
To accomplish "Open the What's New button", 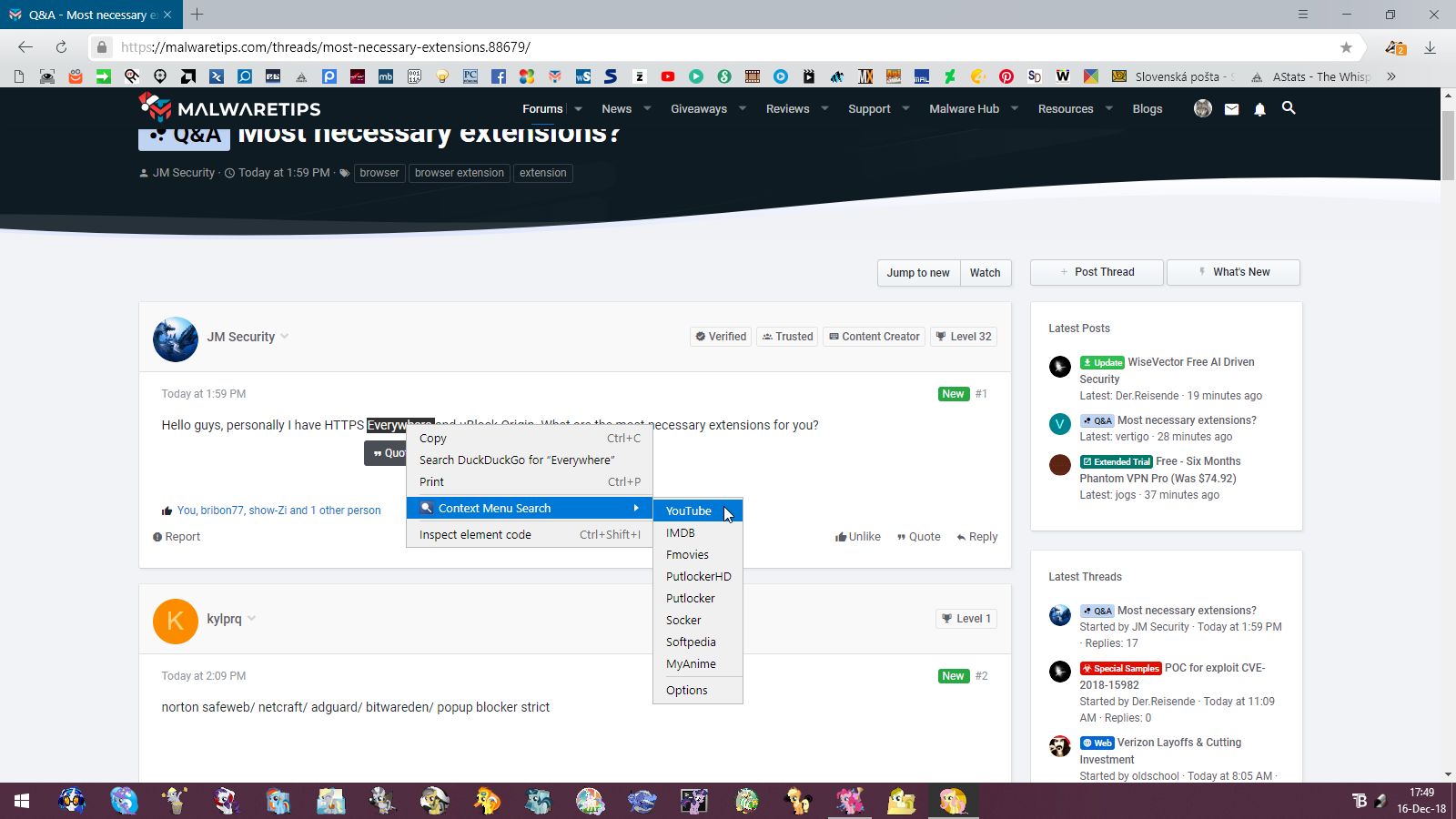I will click(x=1233, y=272).
